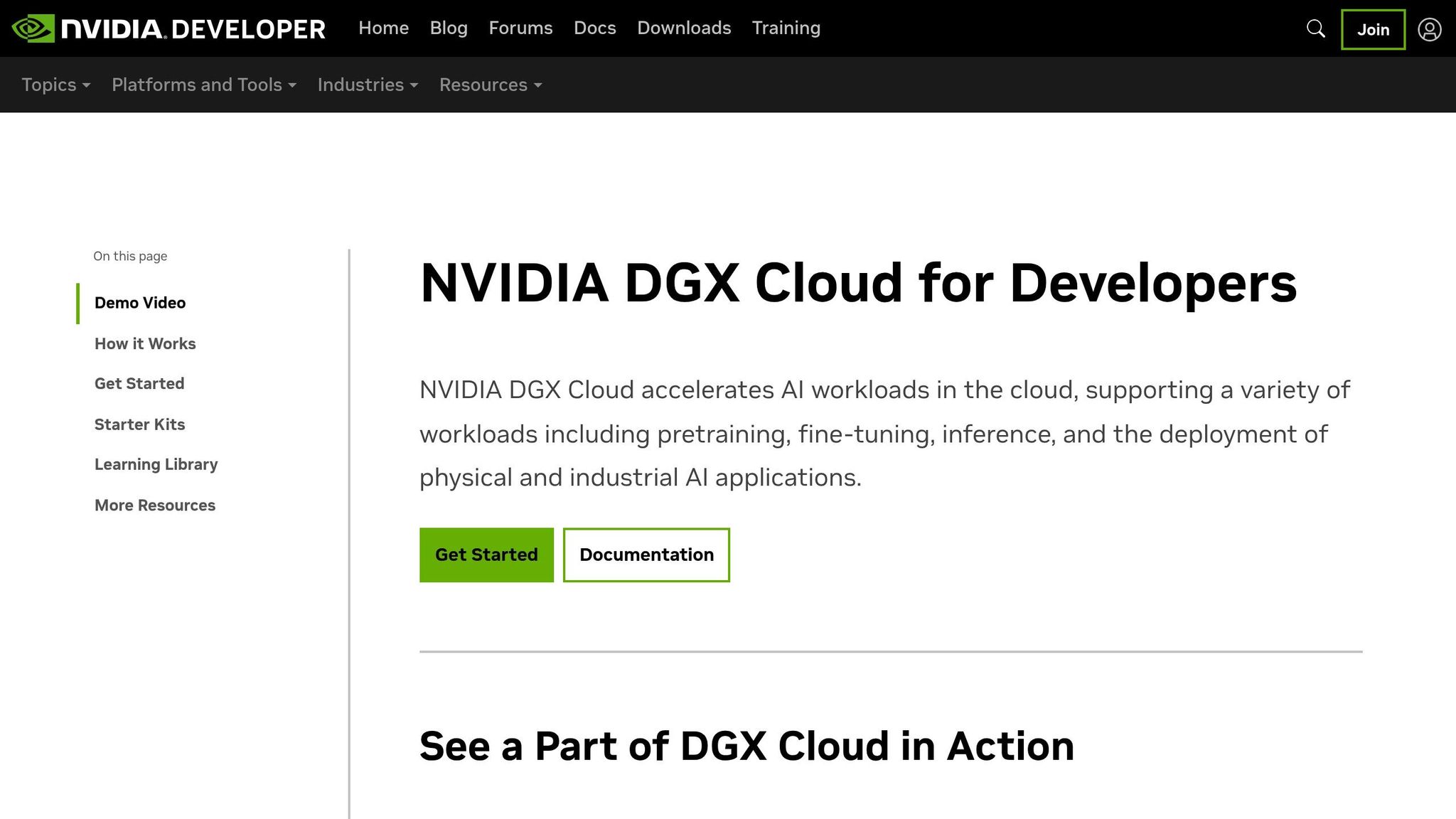Screen dimensions: 1456x819
Task: Go to Downloads
Action: click(684, 28)
